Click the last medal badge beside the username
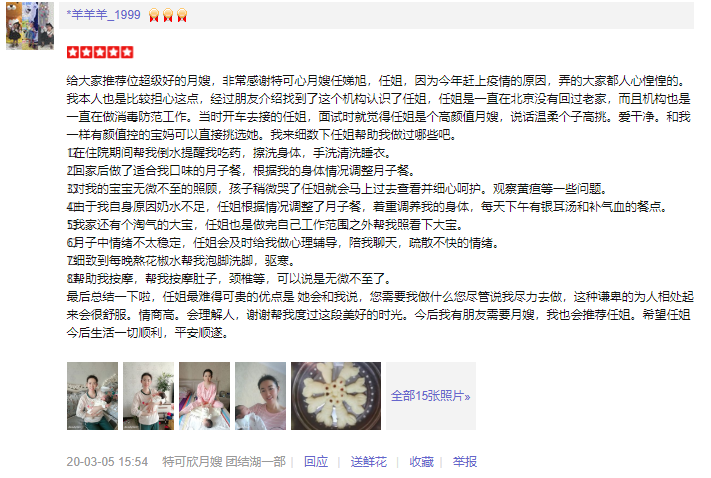The height and width of the screenshot is (478, 711). (182, 15)
